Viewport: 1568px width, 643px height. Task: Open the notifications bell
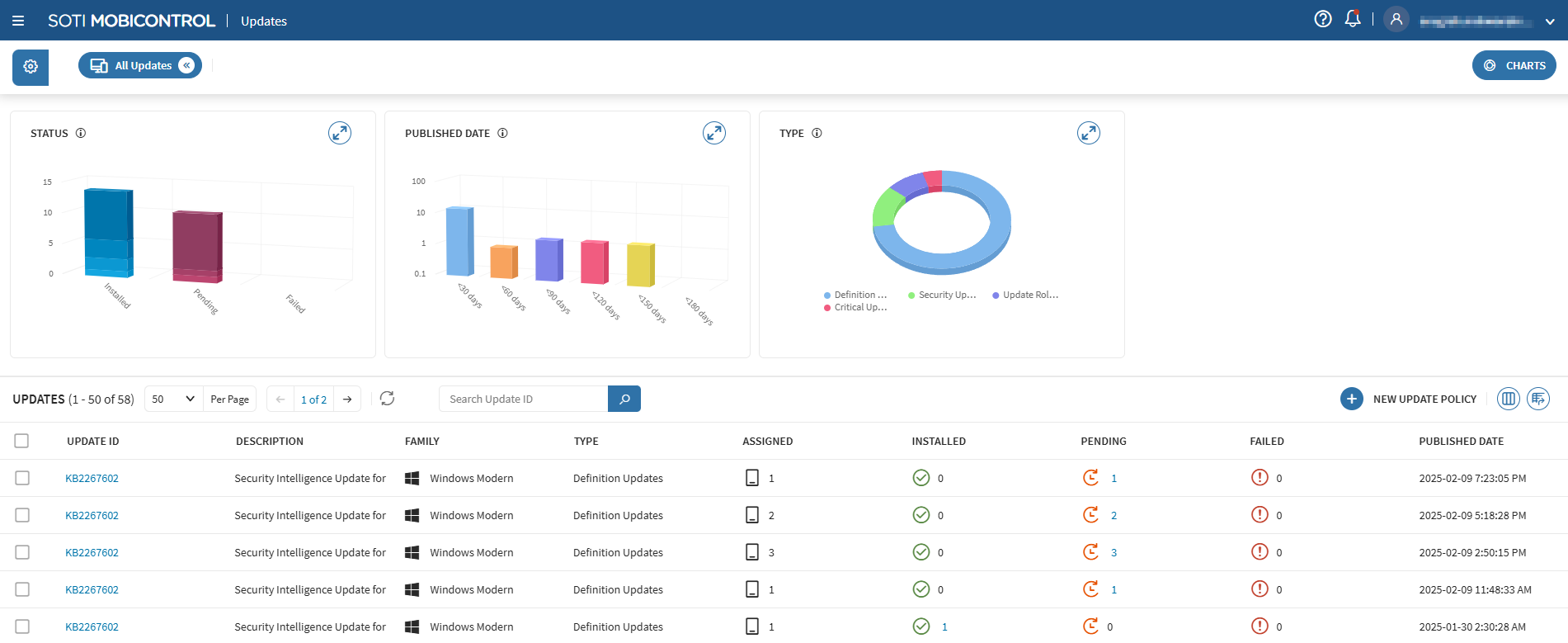1353,19
